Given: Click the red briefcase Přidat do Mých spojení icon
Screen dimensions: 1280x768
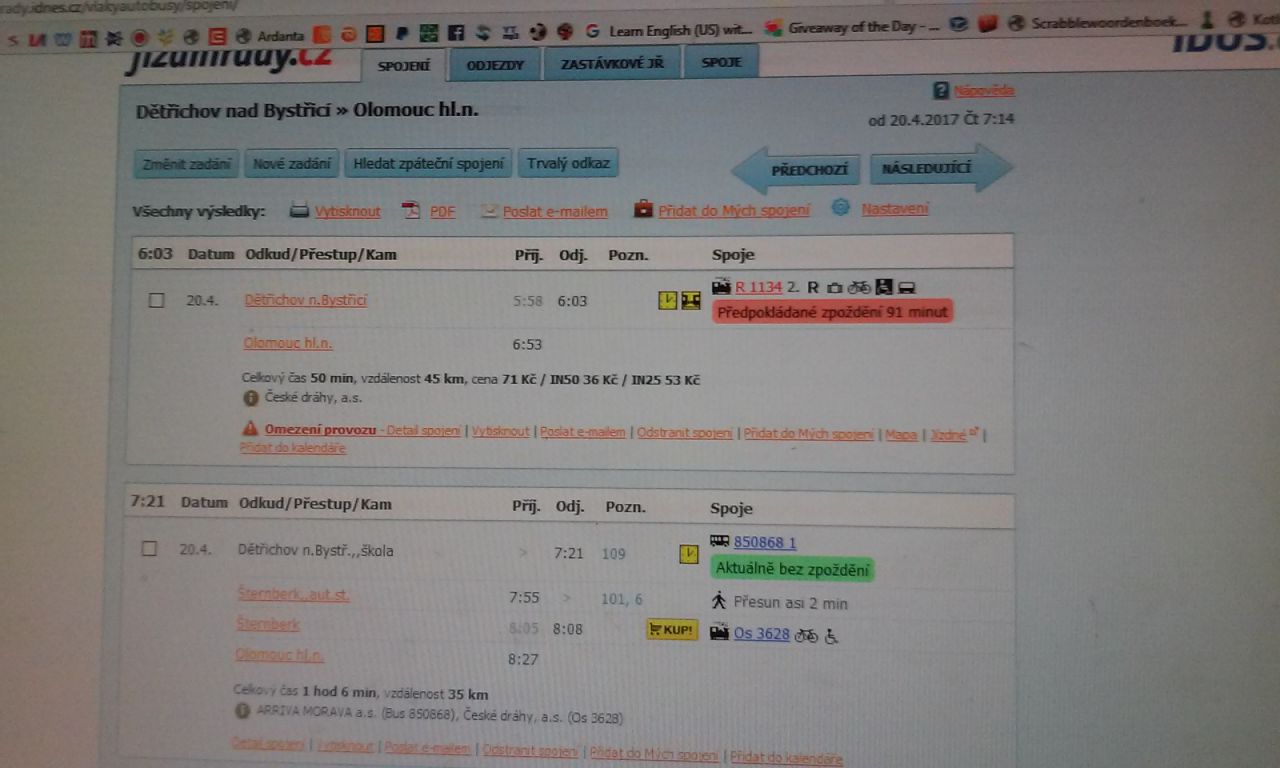Looking at the screenshot, I should [643, 209].
